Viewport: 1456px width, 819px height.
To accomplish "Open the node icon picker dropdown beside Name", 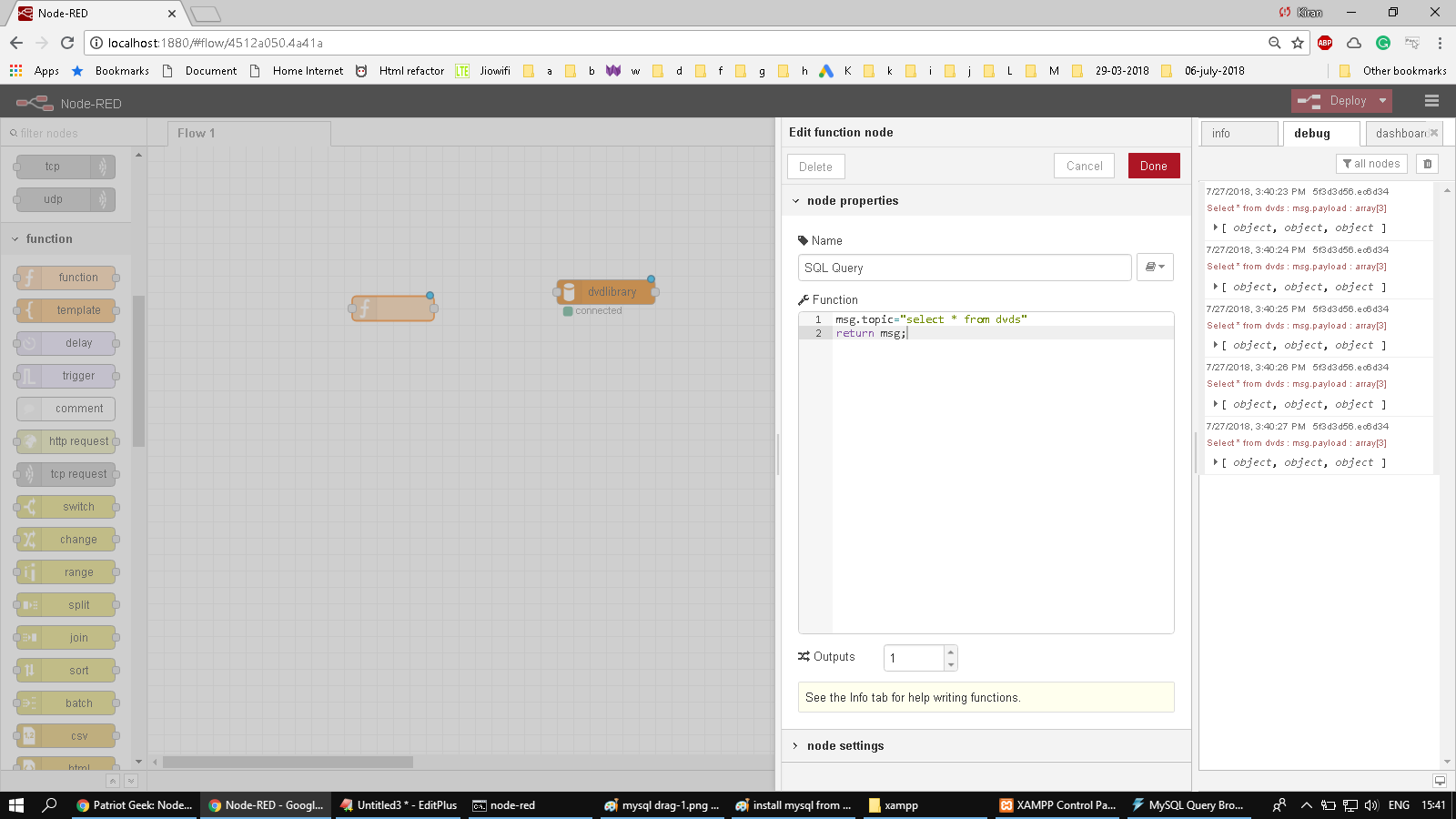I will pyautogui.click(x=1154, y=267).
